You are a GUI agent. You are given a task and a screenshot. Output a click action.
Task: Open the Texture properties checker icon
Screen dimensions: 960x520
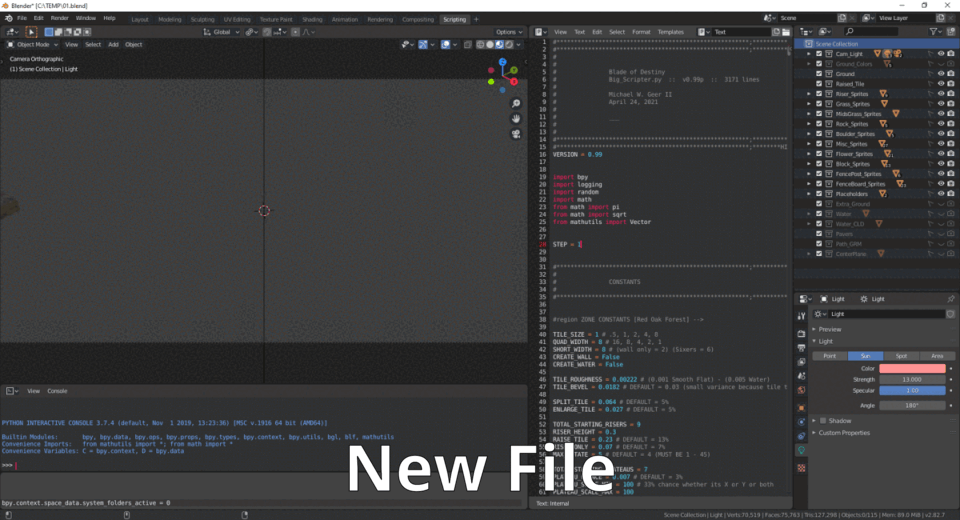[801, 467]
